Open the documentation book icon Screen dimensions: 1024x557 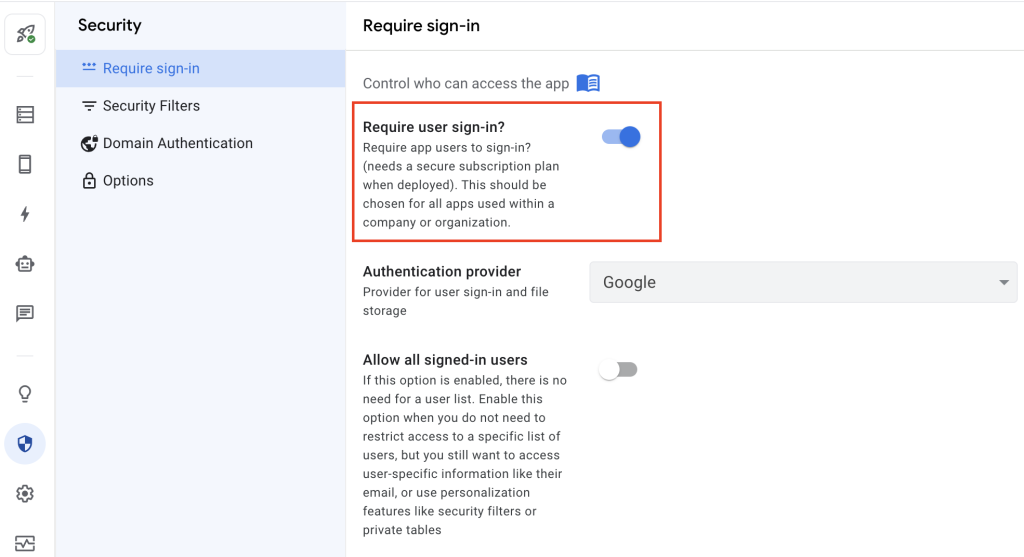[588, 83]
